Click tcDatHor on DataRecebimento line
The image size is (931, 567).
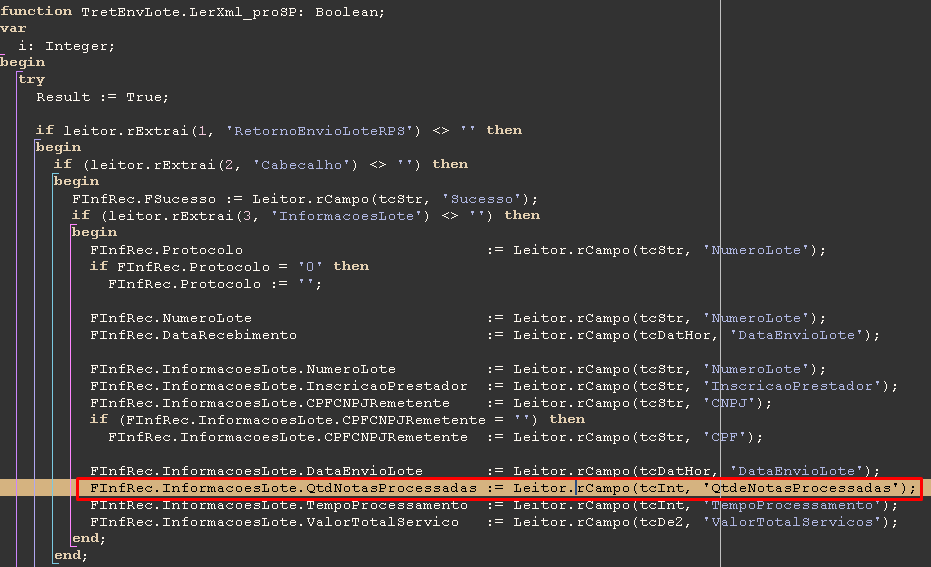675,335
